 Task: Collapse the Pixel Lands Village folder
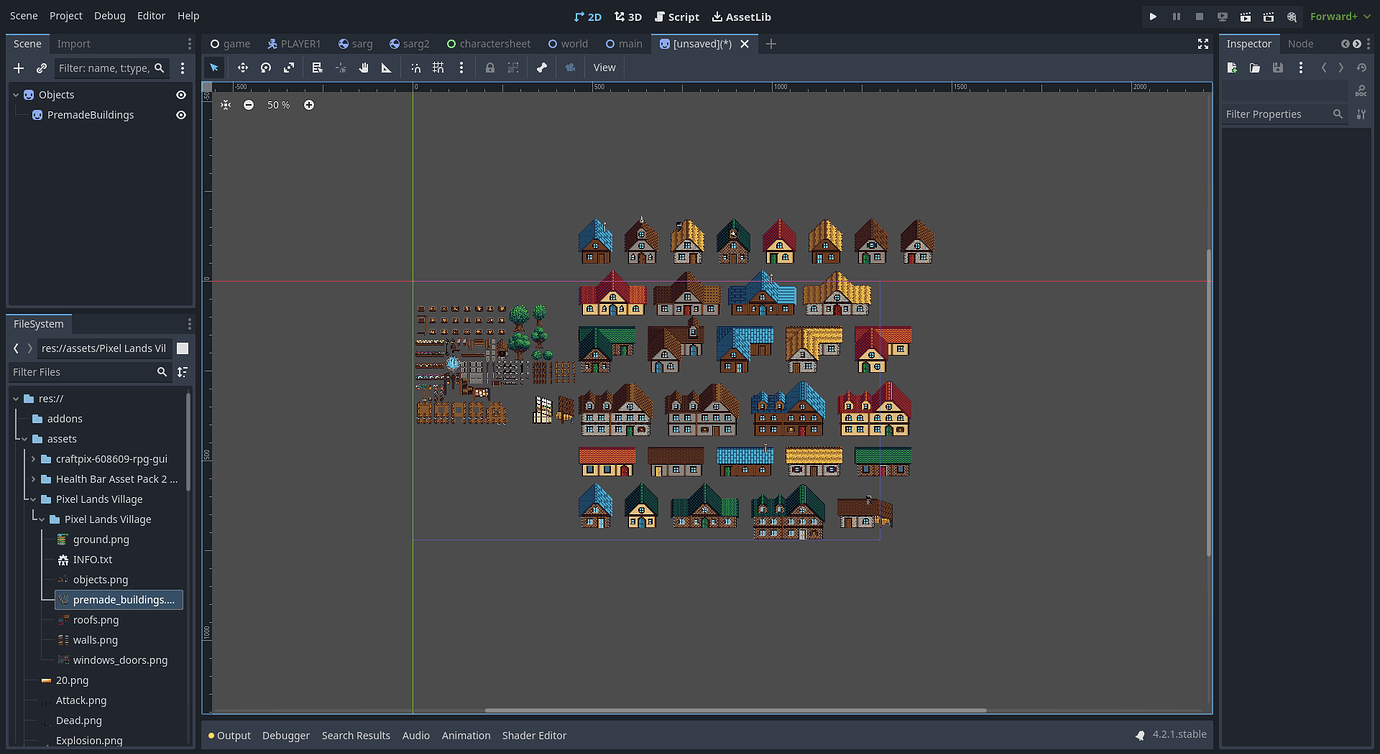(31, 498)
